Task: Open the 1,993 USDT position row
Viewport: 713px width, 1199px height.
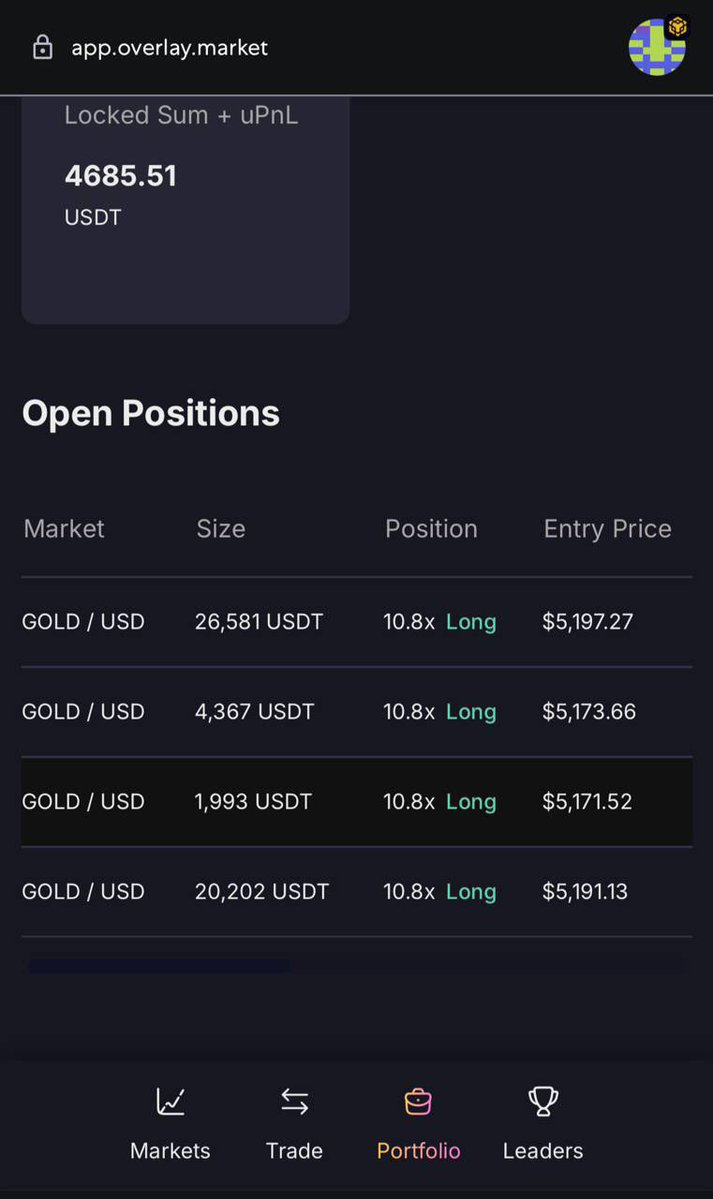Action: [253, 802]
